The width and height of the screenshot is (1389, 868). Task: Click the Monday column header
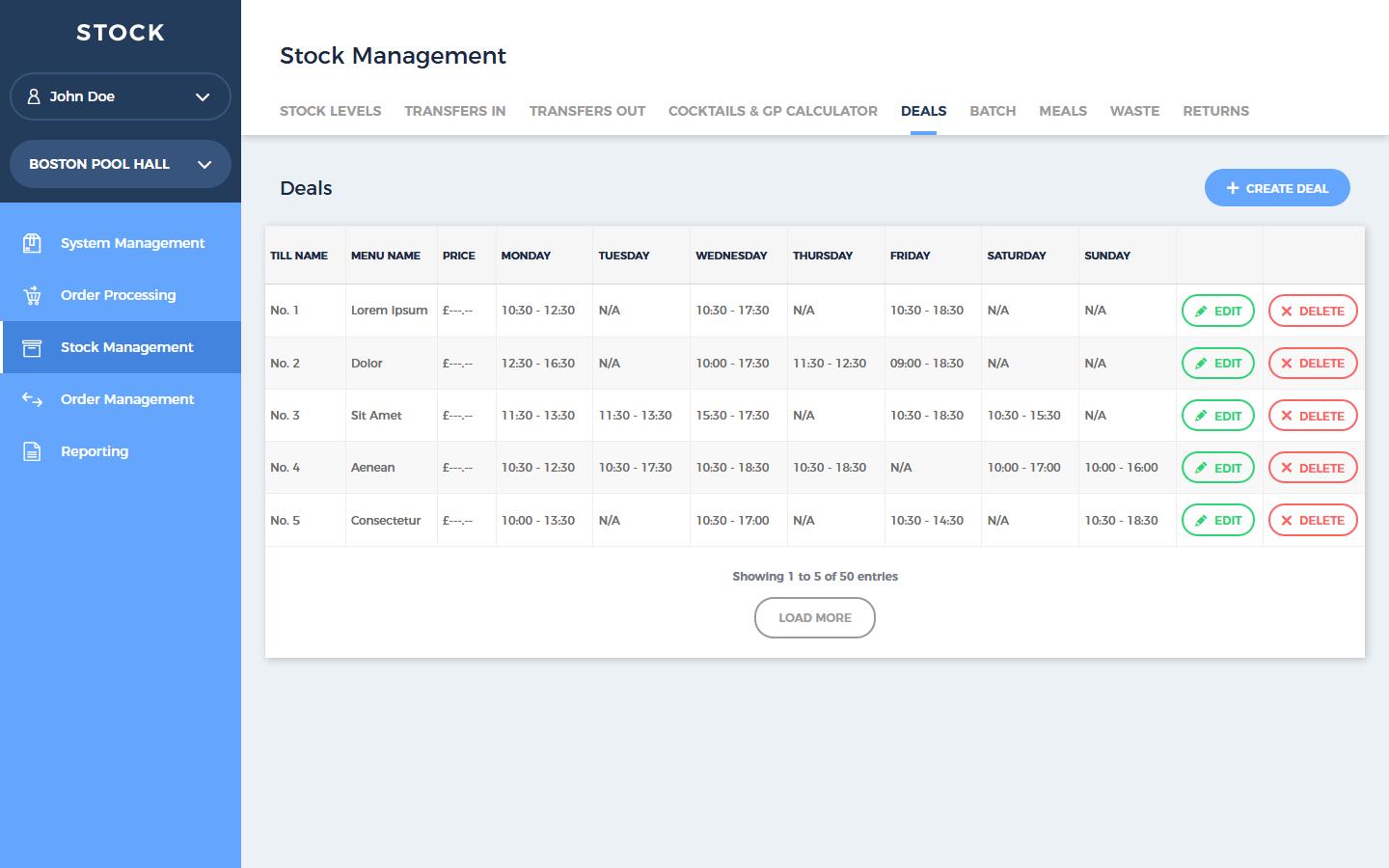526,256
